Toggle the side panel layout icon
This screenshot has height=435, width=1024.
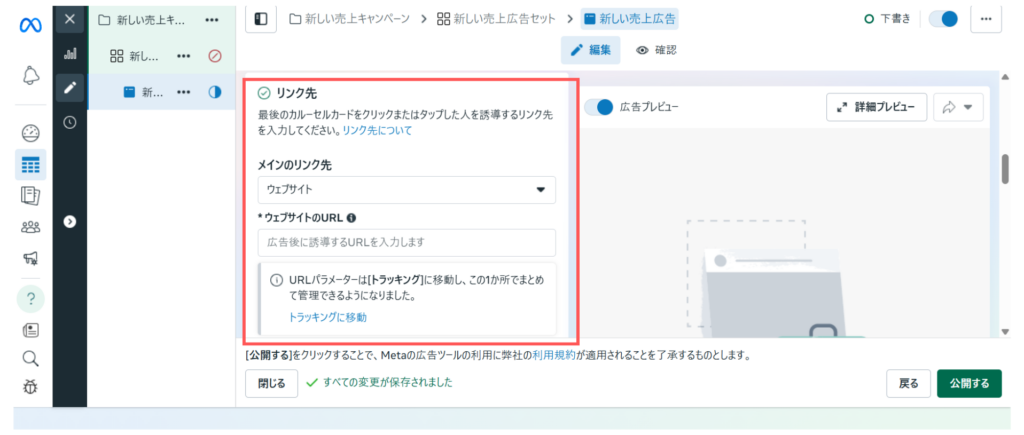click(x=260, y=19)
